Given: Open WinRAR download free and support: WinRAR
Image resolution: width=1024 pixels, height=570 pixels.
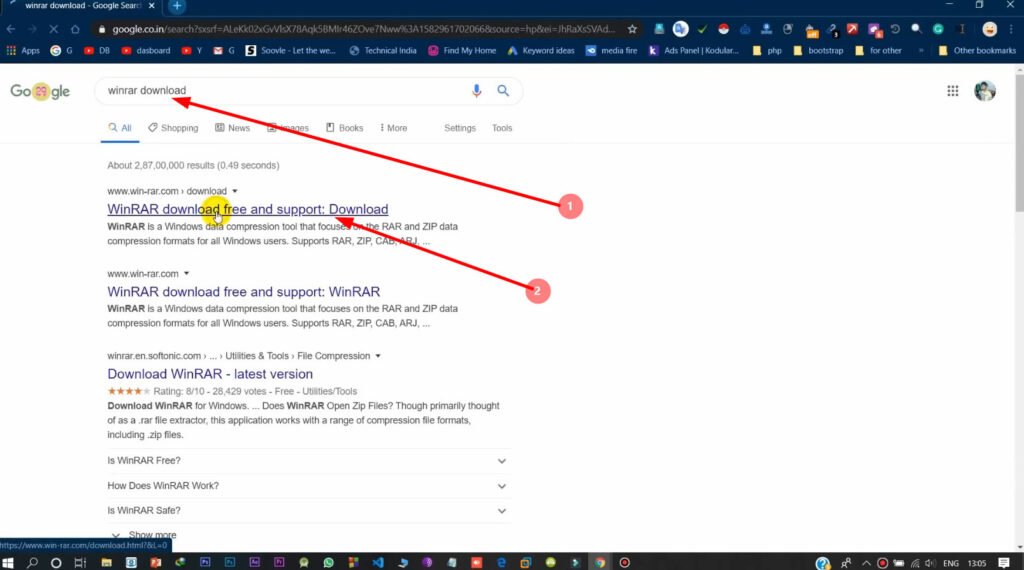Looking at the screenshot, I should 244,291.
